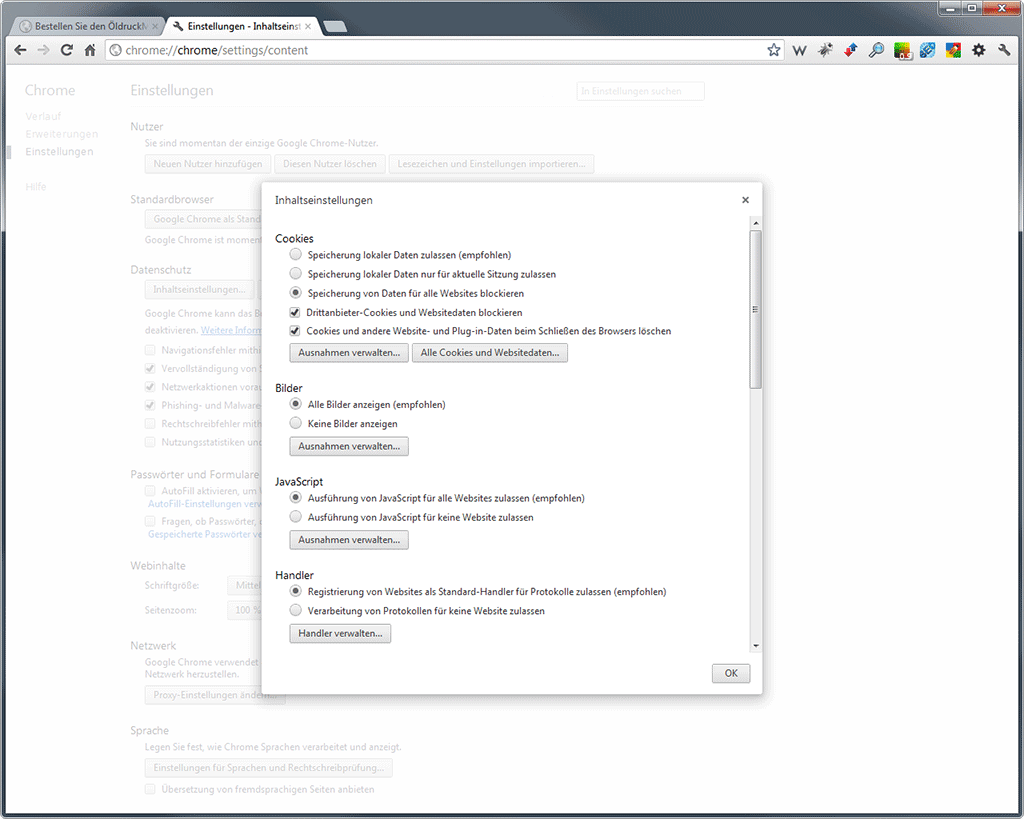Screen dimensions: 1024x819
Task: Click the dialog scrollbar up arrow
Action: pos(756,223)
